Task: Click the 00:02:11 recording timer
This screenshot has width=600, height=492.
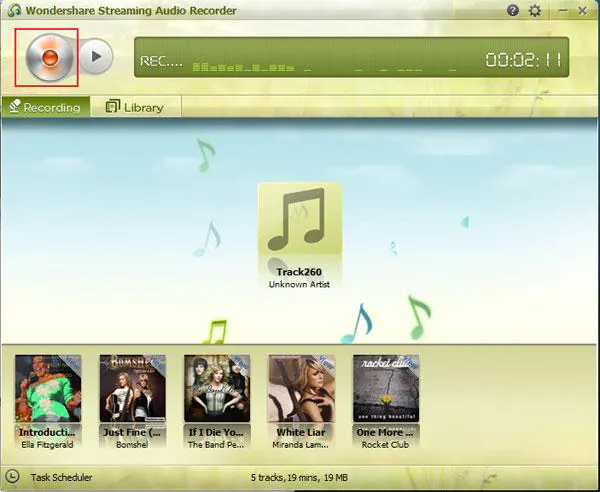Action: [x=526, y=60]
